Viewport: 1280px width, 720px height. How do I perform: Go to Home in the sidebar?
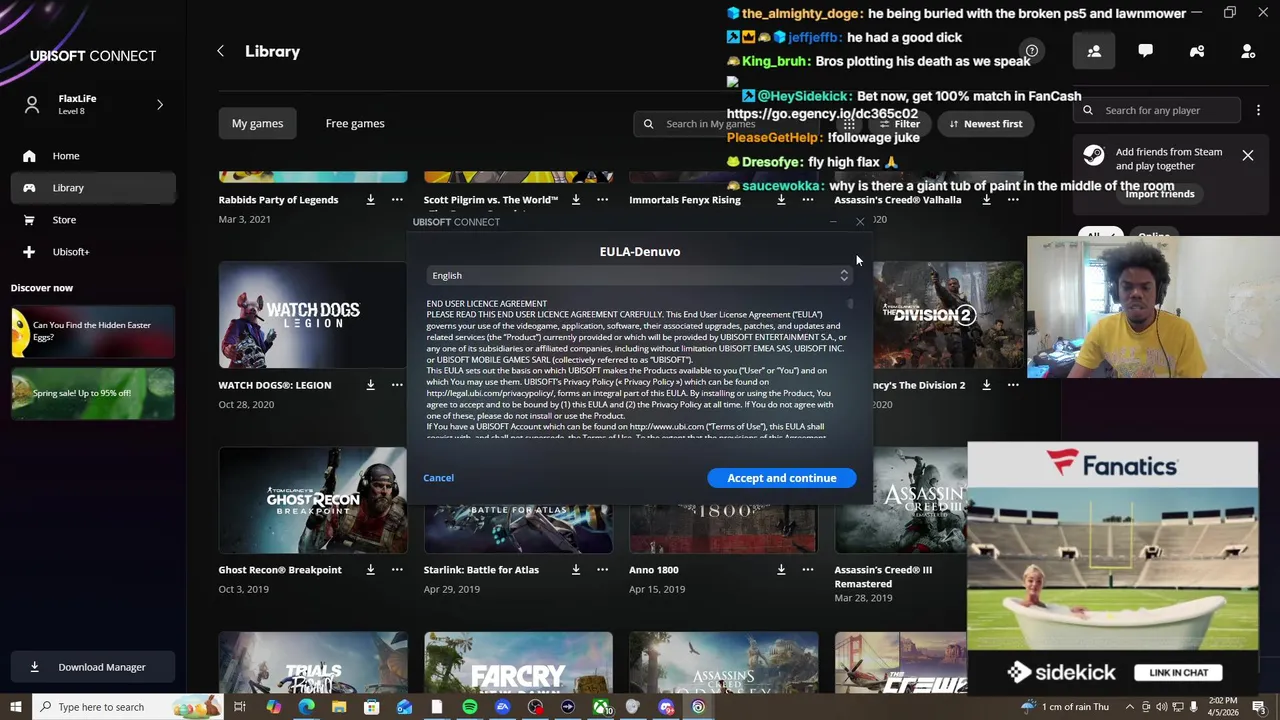point(93,156)
